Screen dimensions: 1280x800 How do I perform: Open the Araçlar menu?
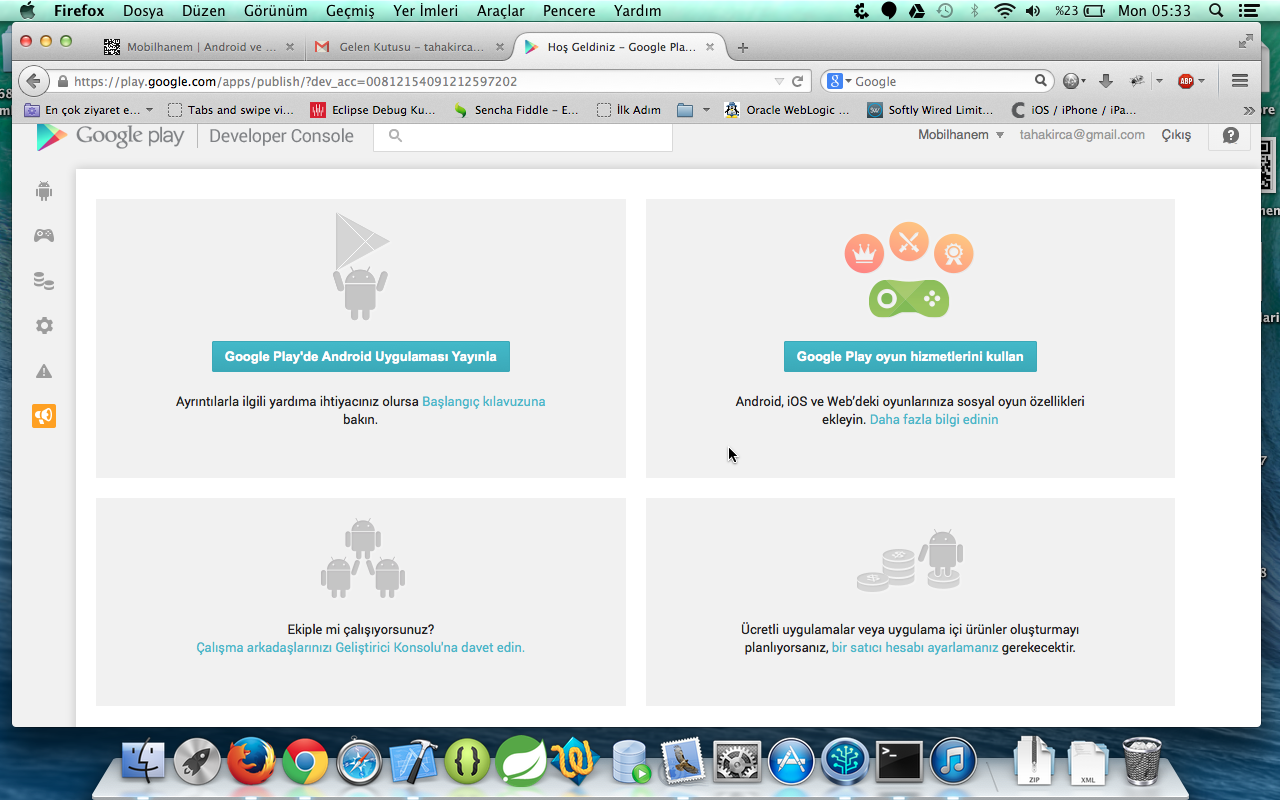pos(501,11)
